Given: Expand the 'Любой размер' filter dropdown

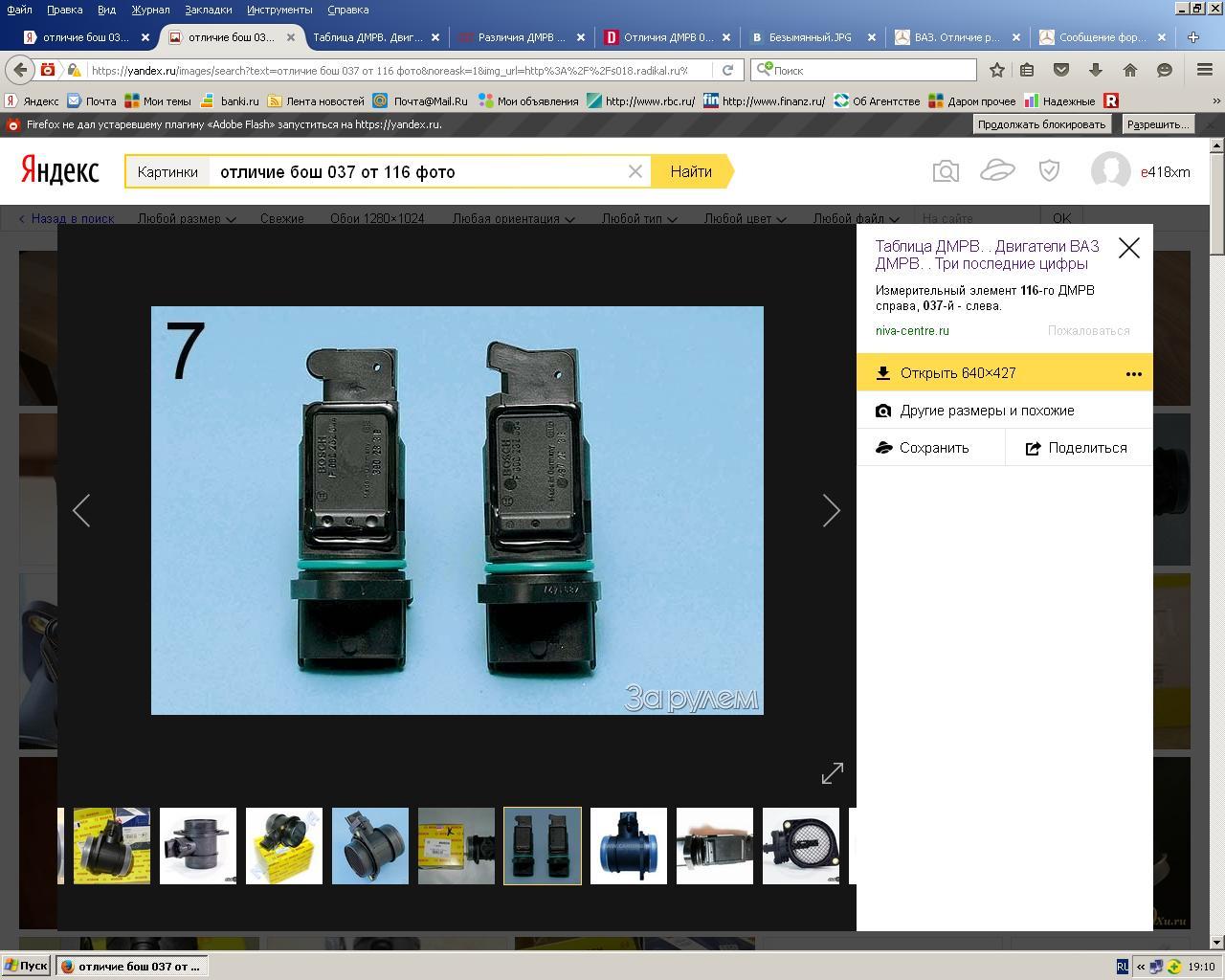Looking at the screenshot, I should point(186,218).
